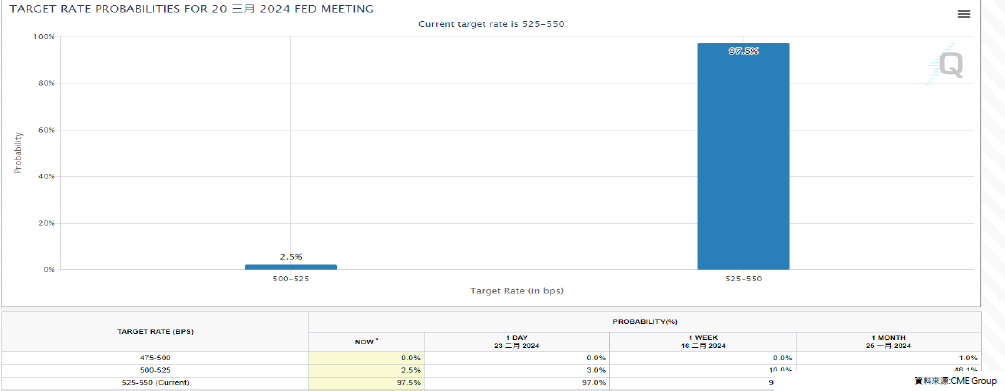The image size is (1005, 391).
Task: Click the '1 DAY 23 二月 2024' column header
Action: tap(517, 342)
